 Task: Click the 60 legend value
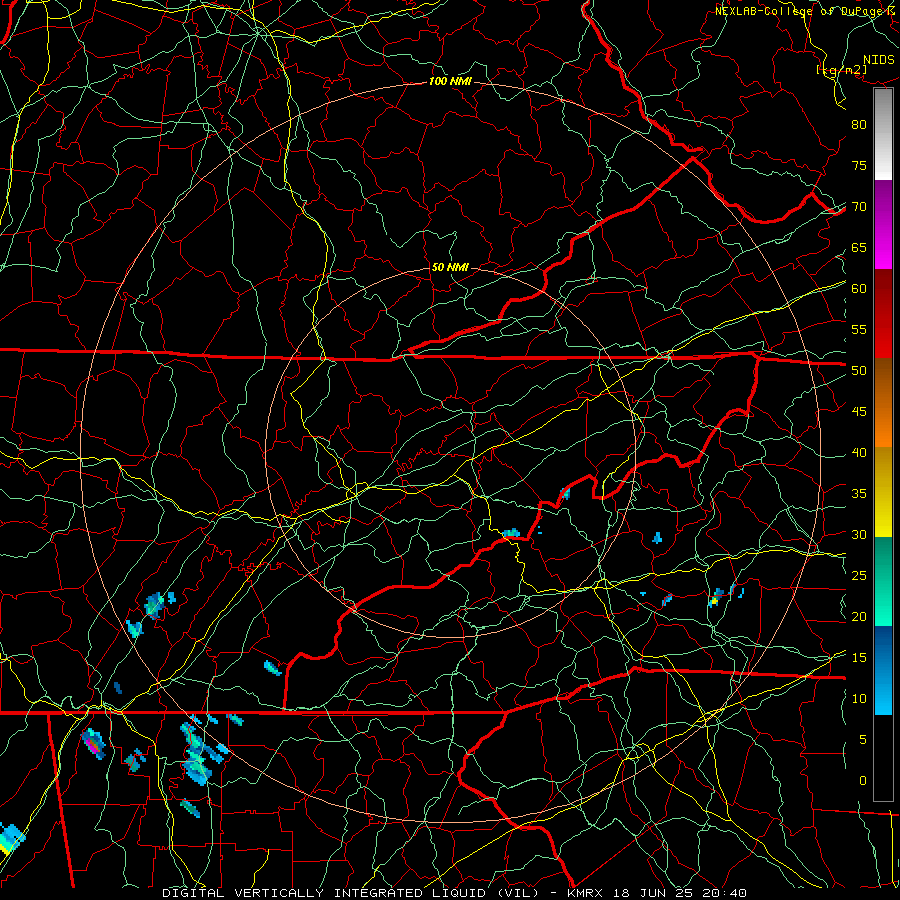pyautogui.click(x=859, y=289)
